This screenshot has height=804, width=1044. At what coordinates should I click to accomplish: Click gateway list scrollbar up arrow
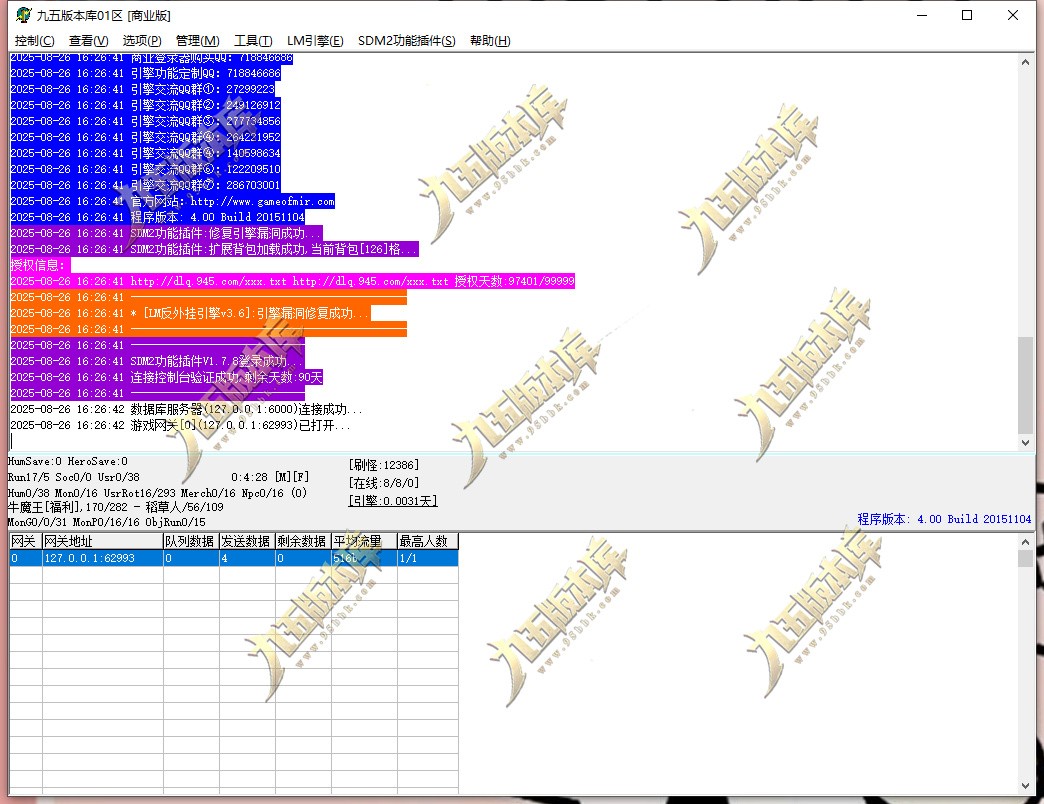1025,542
